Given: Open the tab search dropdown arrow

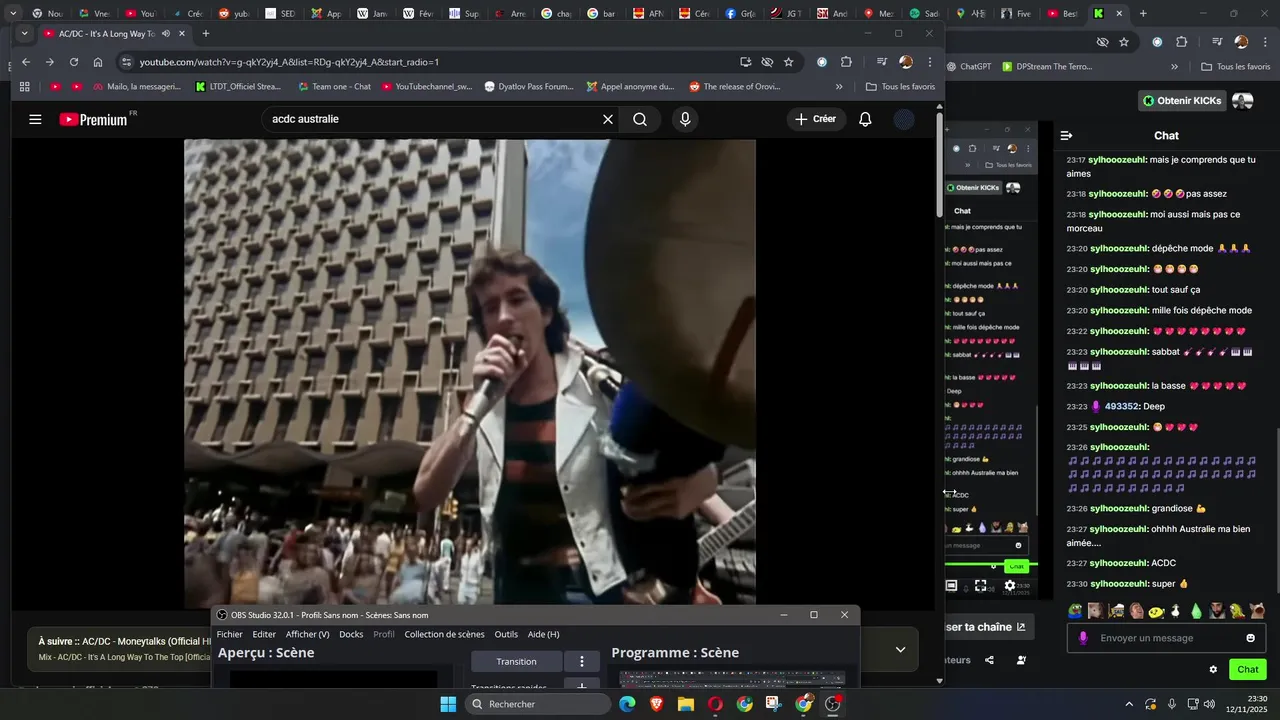Looking at the screenshot, I should coord(25,34).
